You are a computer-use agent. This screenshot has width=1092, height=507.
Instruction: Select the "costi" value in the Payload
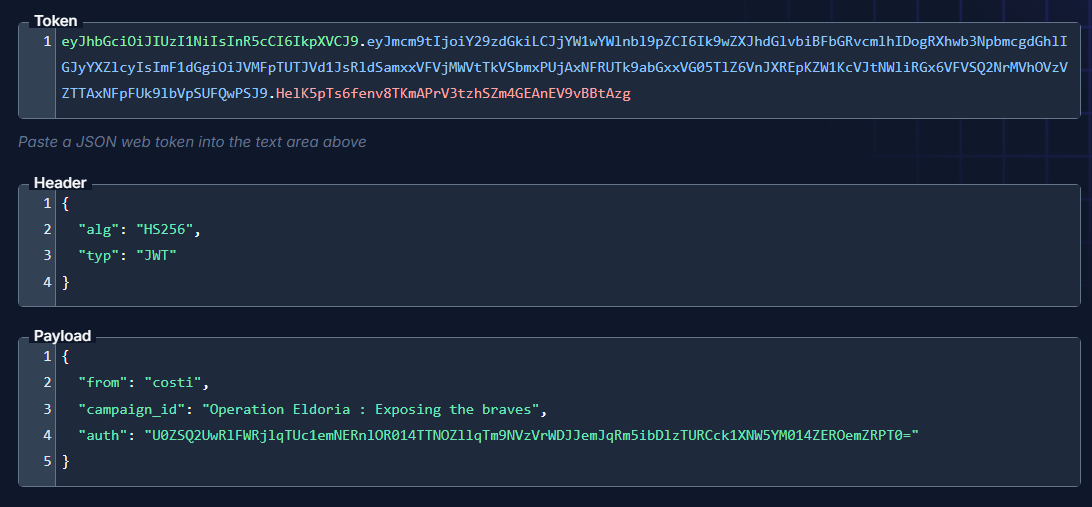[177, 382]
